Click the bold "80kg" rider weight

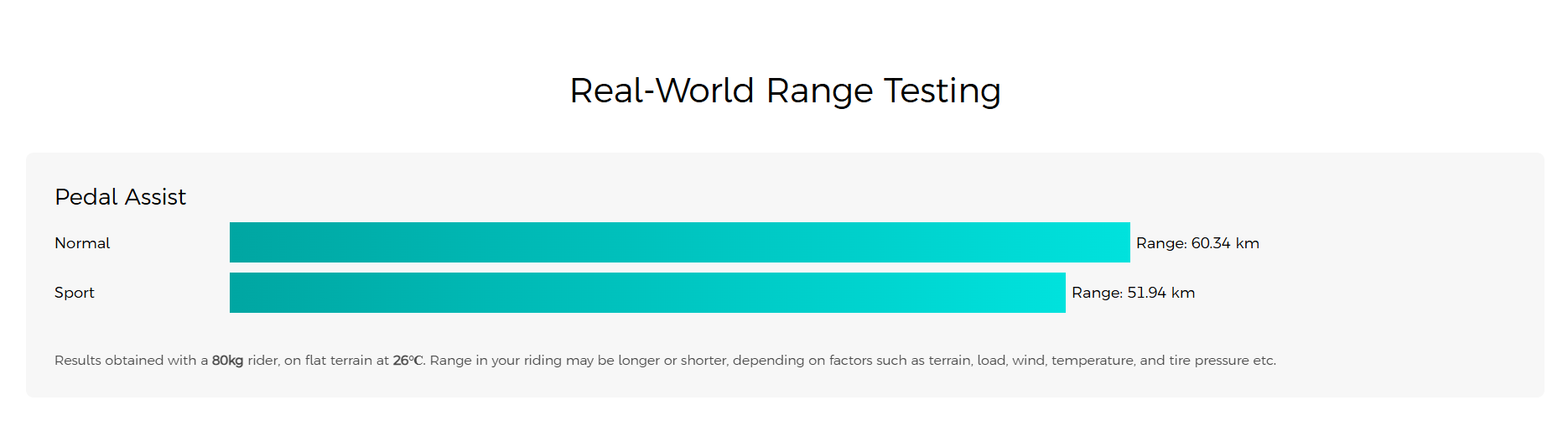227,361
